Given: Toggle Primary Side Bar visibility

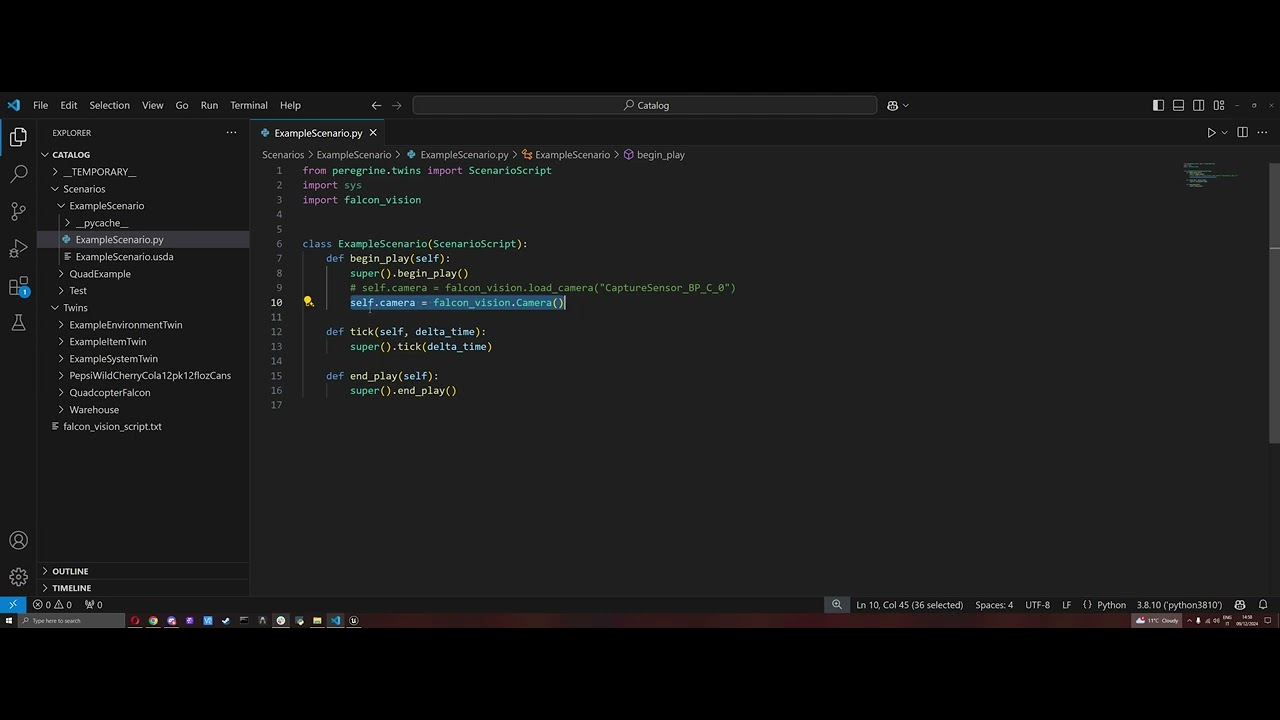Looking at the screenshot, I should point(1158,105).
